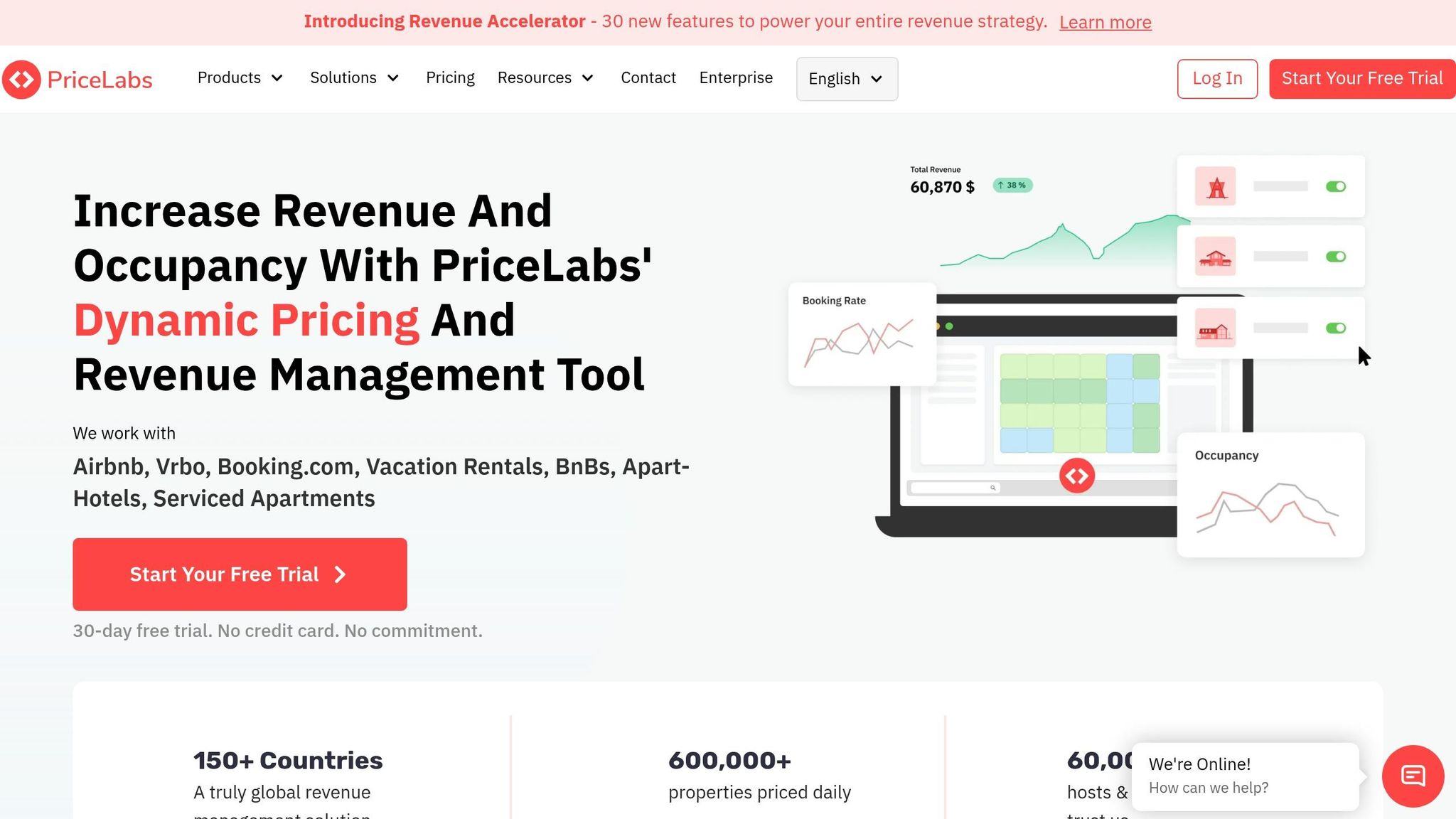Click the Booking Rate chart card
The height and width of the screenshot is (819, 1456).
862,334
